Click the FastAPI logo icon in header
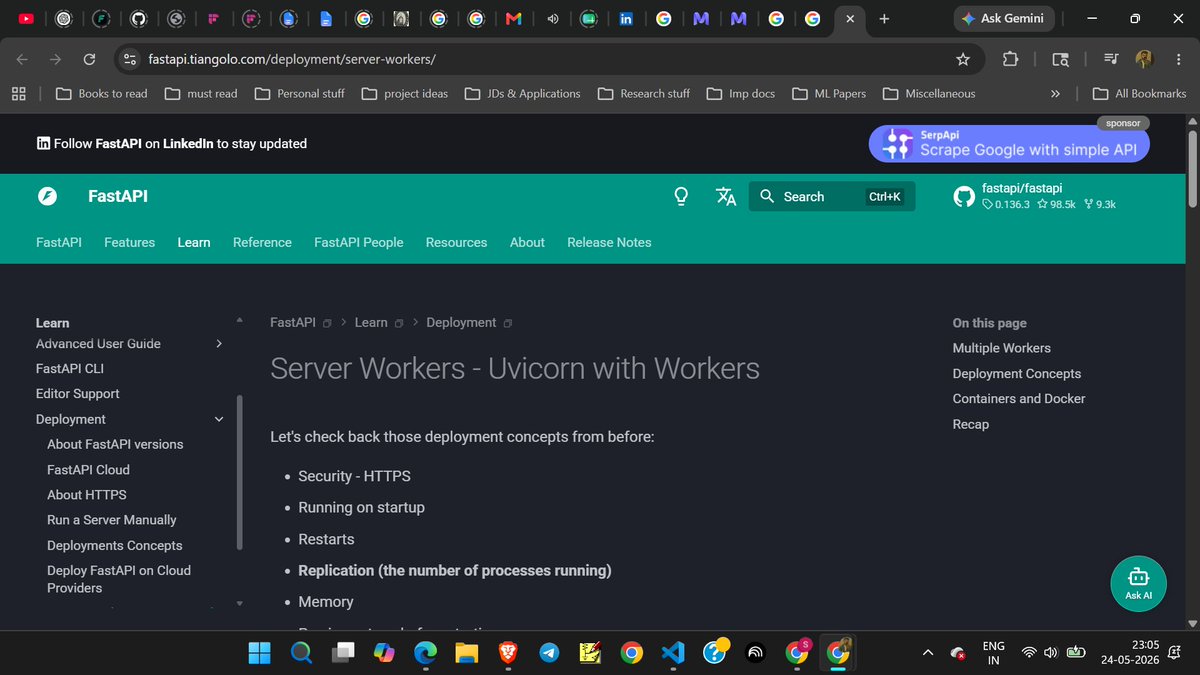1200x675 pixels. click(47, 196)
